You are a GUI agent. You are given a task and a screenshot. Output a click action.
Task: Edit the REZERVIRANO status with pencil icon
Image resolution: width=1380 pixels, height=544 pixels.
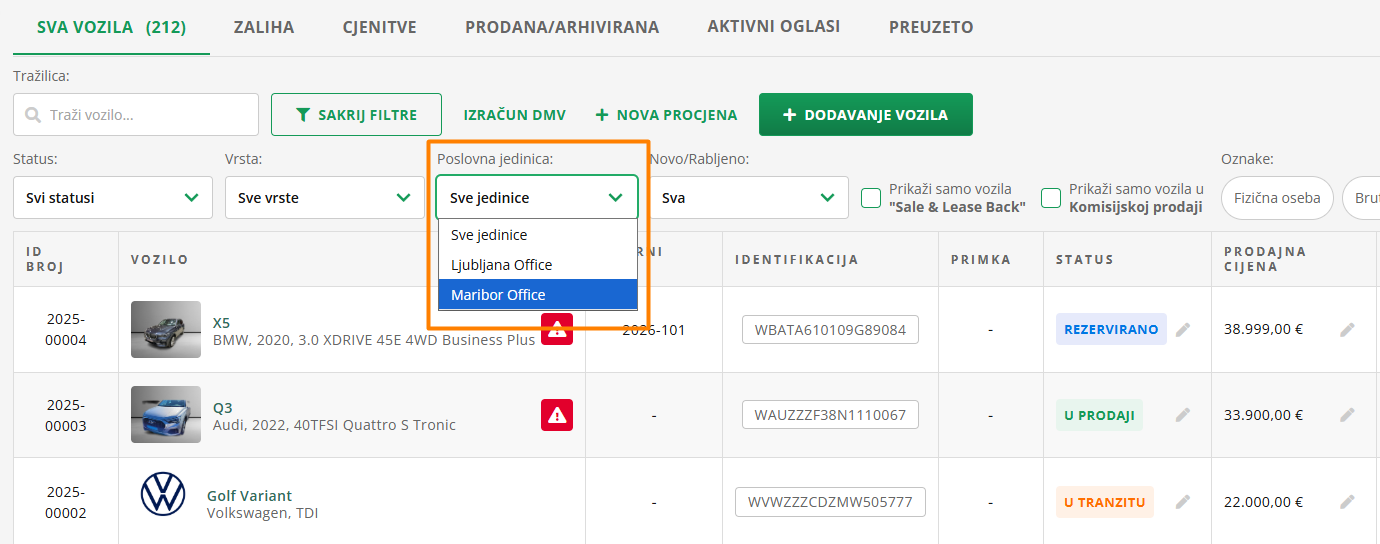coord(1183,329)
